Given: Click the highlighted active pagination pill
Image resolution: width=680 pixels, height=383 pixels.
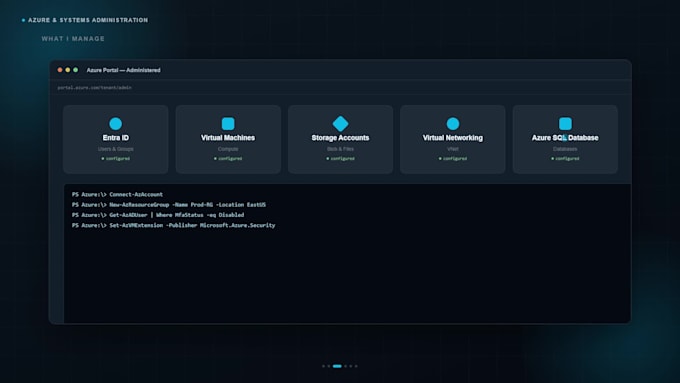Looking at the screenshot, I should [x=337, y=366].
